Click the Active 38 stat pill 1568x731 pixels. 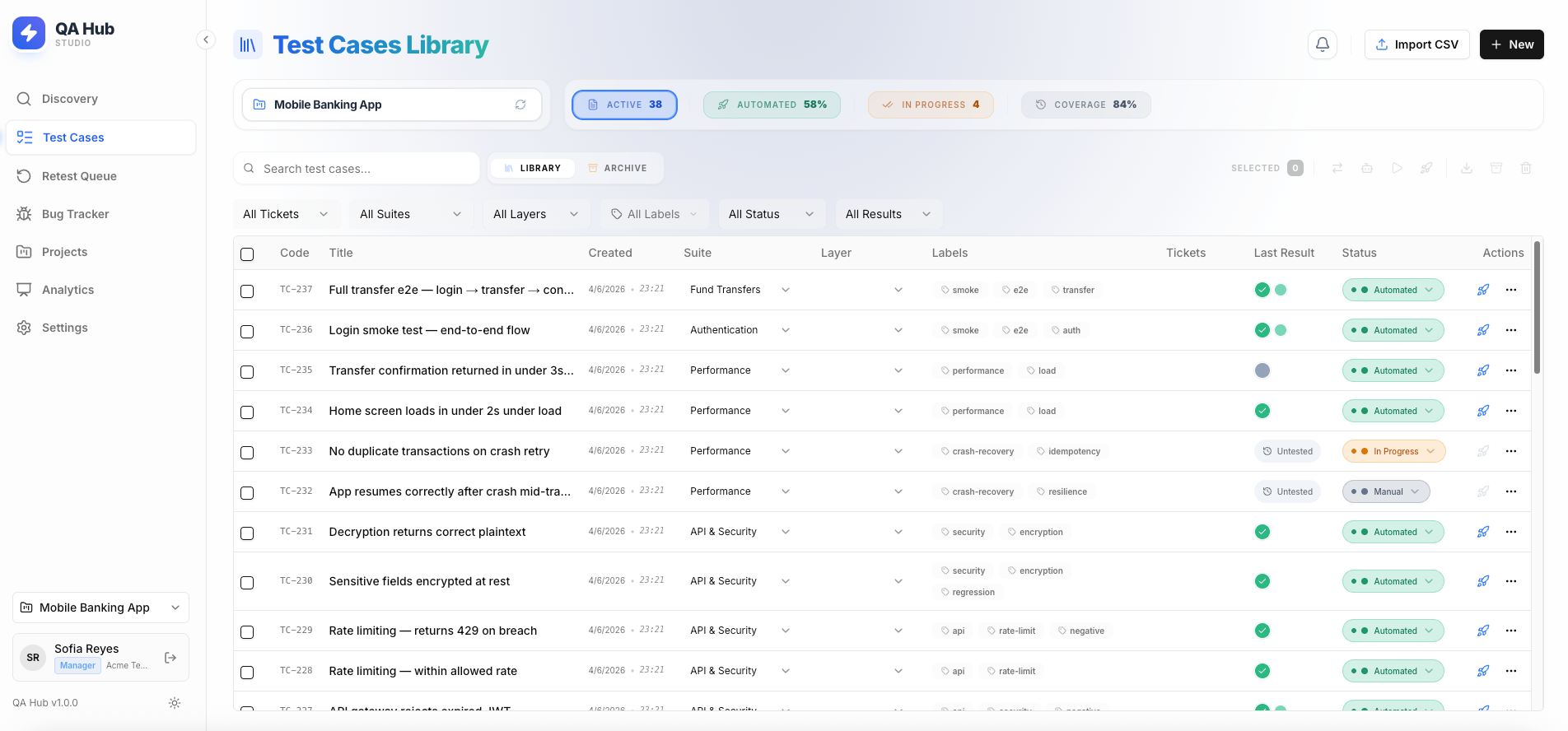click(624, 105)
